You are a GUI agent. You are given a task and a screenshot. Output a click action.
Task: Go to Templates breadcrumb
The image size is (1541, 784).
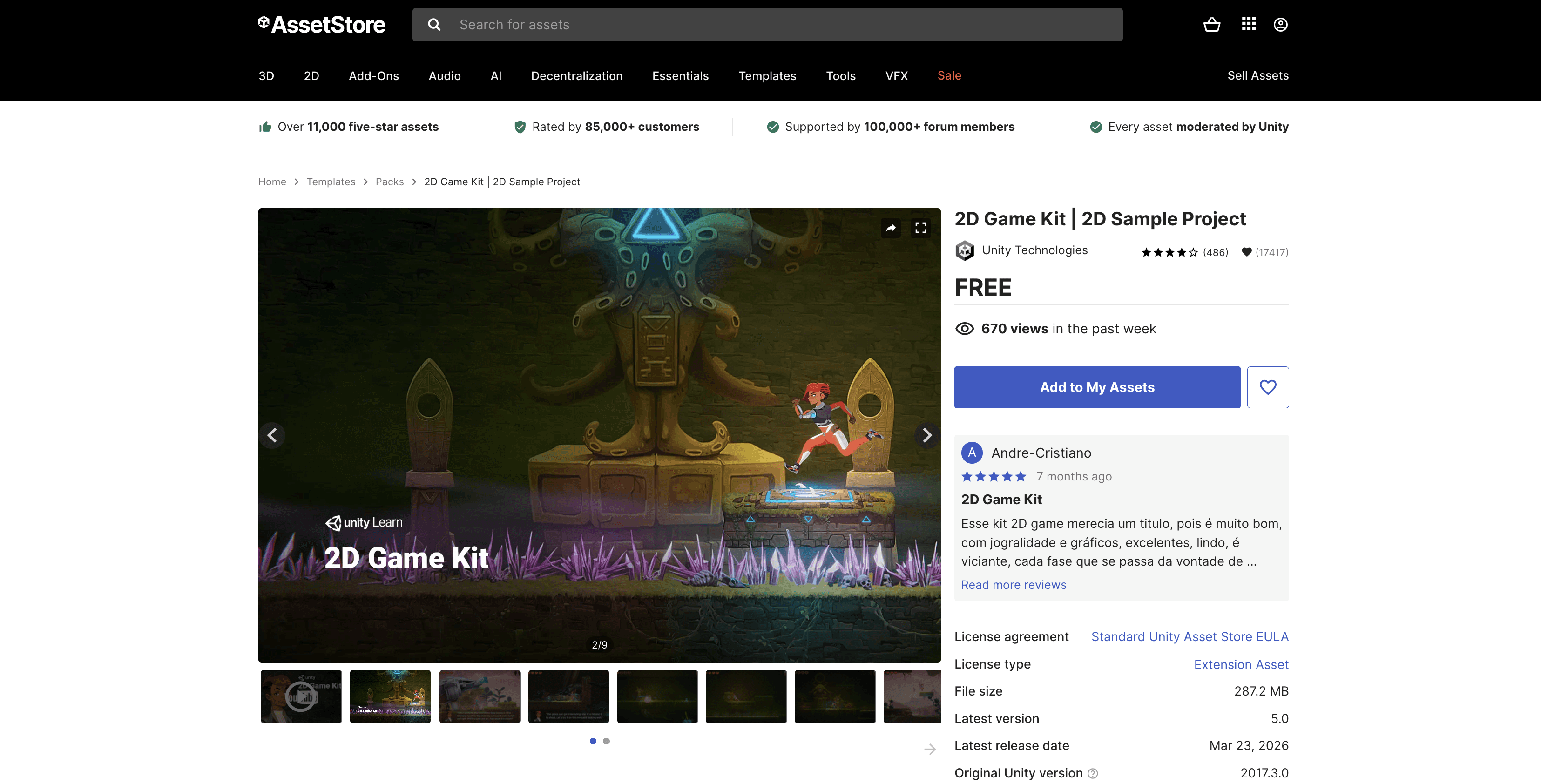331,182
